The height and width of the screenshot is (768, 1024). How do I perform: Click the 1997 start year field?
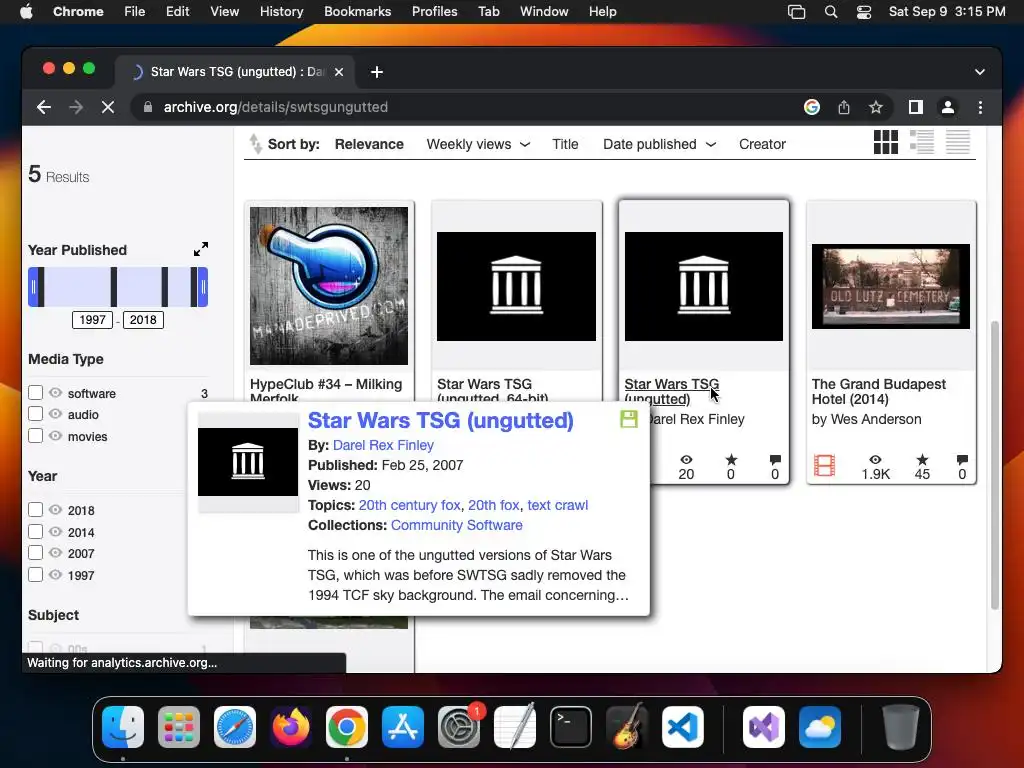[92, 320]
